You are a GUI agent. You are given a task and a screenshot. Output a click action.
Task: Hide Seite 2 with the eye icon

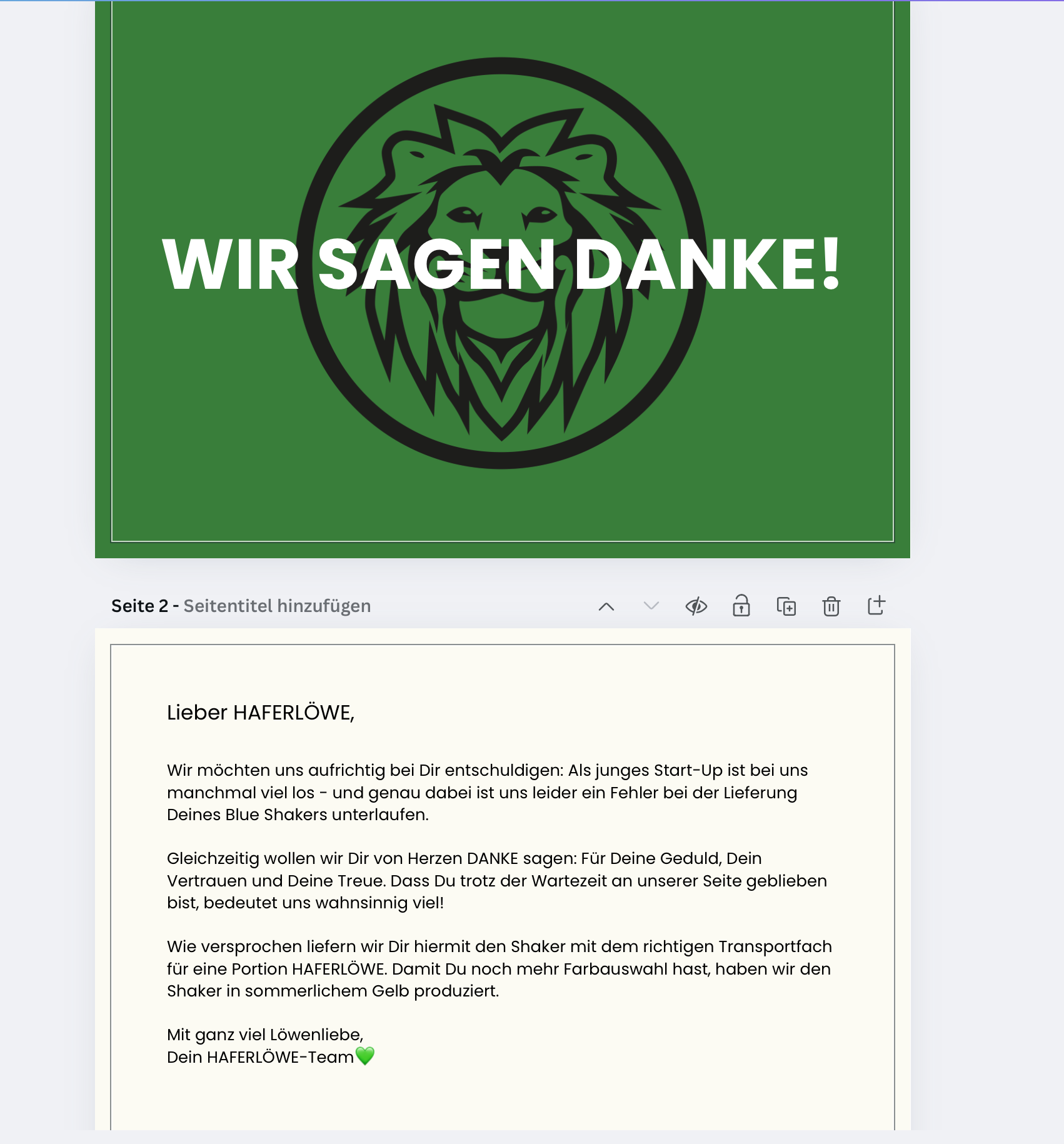pyautogui.click(x=696, y=606)
